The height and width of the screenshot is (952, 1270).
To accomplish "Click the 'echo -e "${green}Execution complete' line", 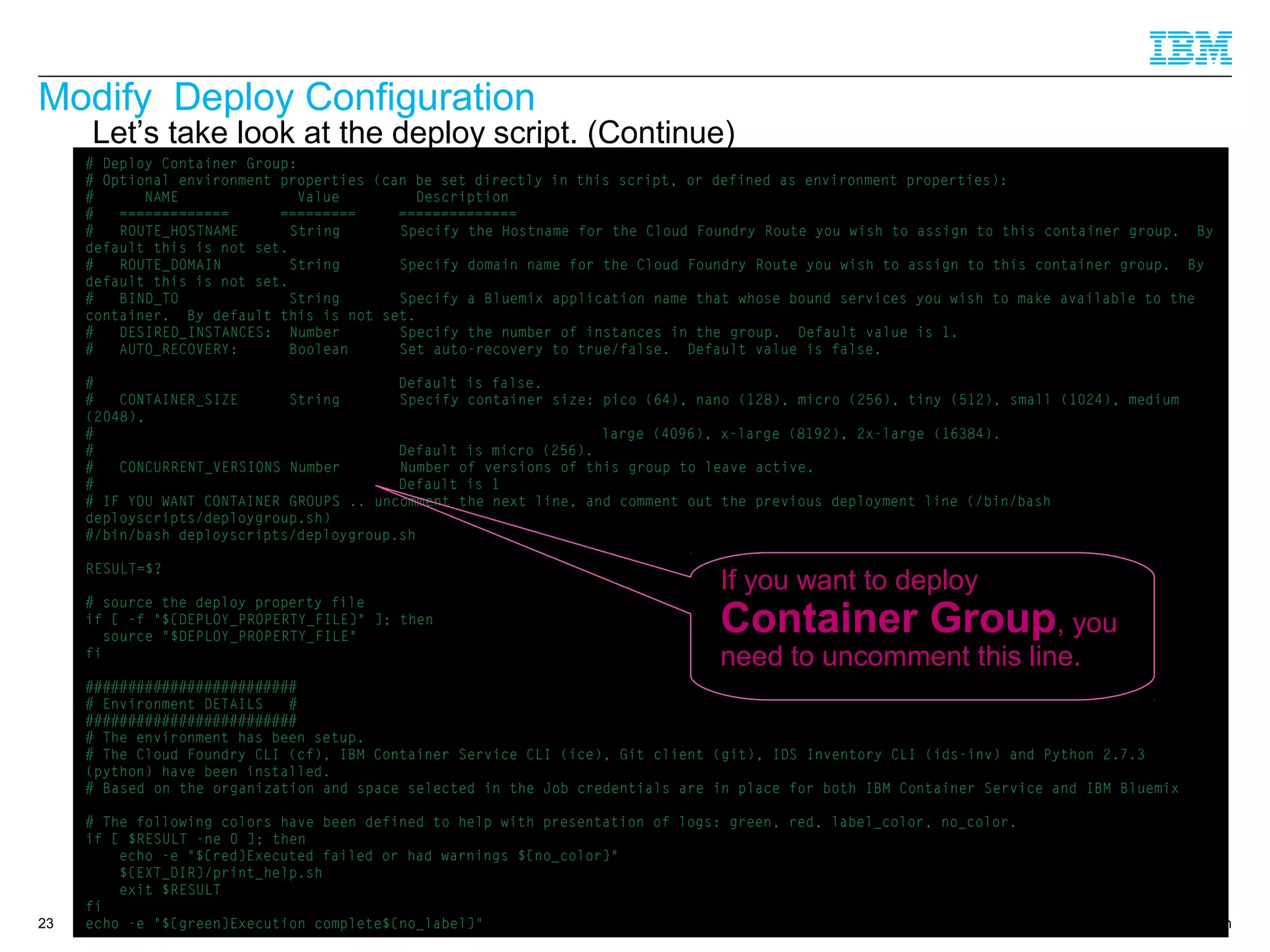I will [x=284, y=924].
